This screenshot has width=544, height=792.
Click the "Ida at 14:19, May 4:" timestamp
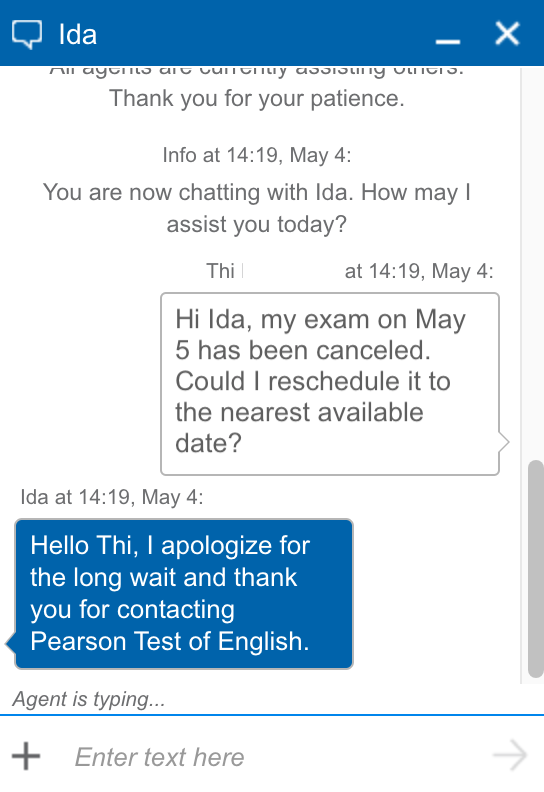[x=112, y=497]
